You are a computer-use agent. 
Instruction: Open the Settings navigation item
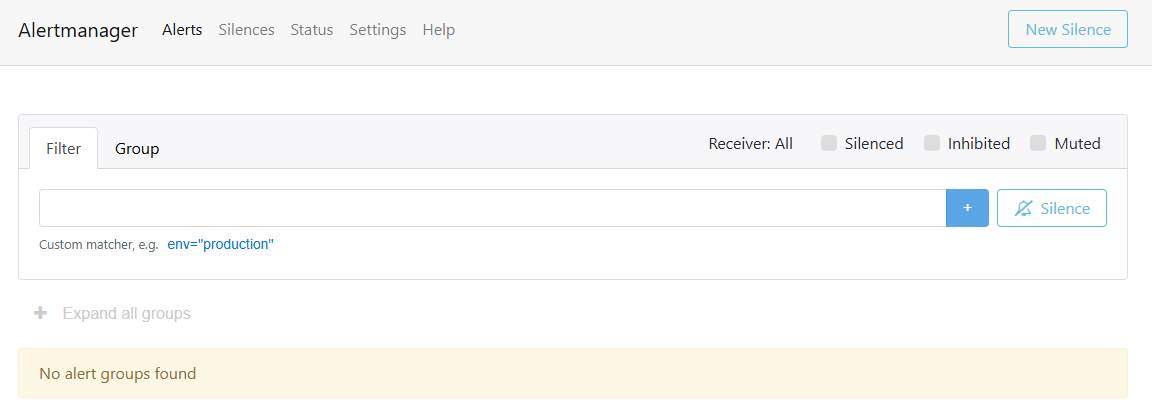378,30
